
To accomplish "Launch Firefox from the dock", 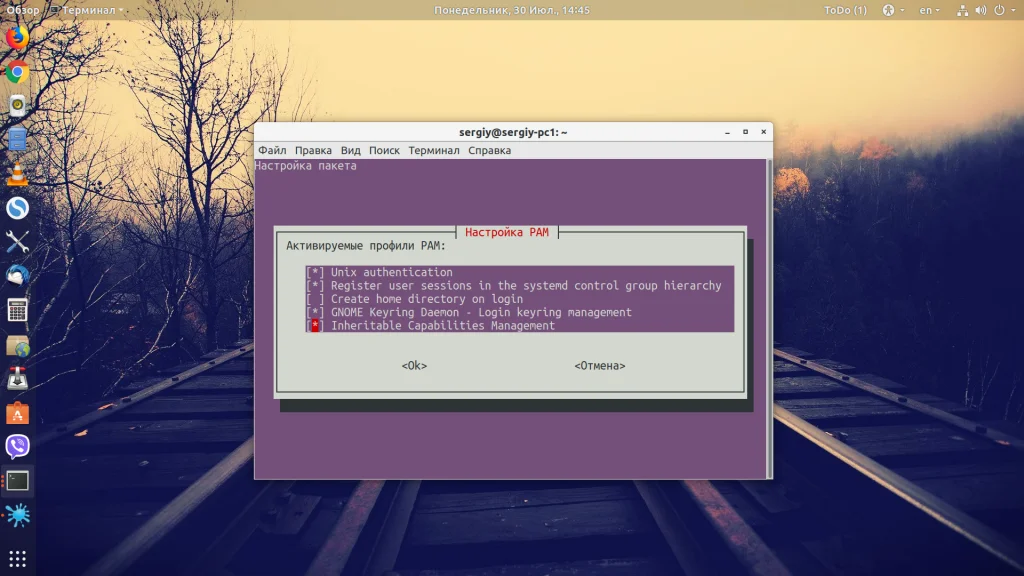I will [x=18, y=37].
